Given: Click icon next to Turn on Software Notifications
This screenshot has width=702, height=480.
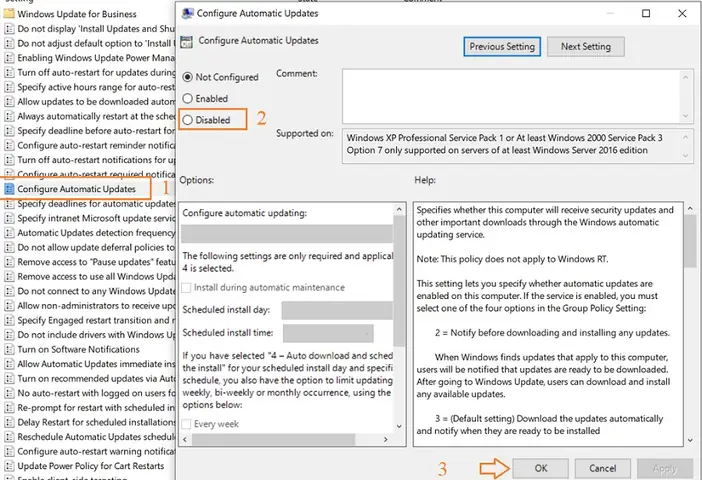Looking at the screenshot, I should (x=9, y=349).
